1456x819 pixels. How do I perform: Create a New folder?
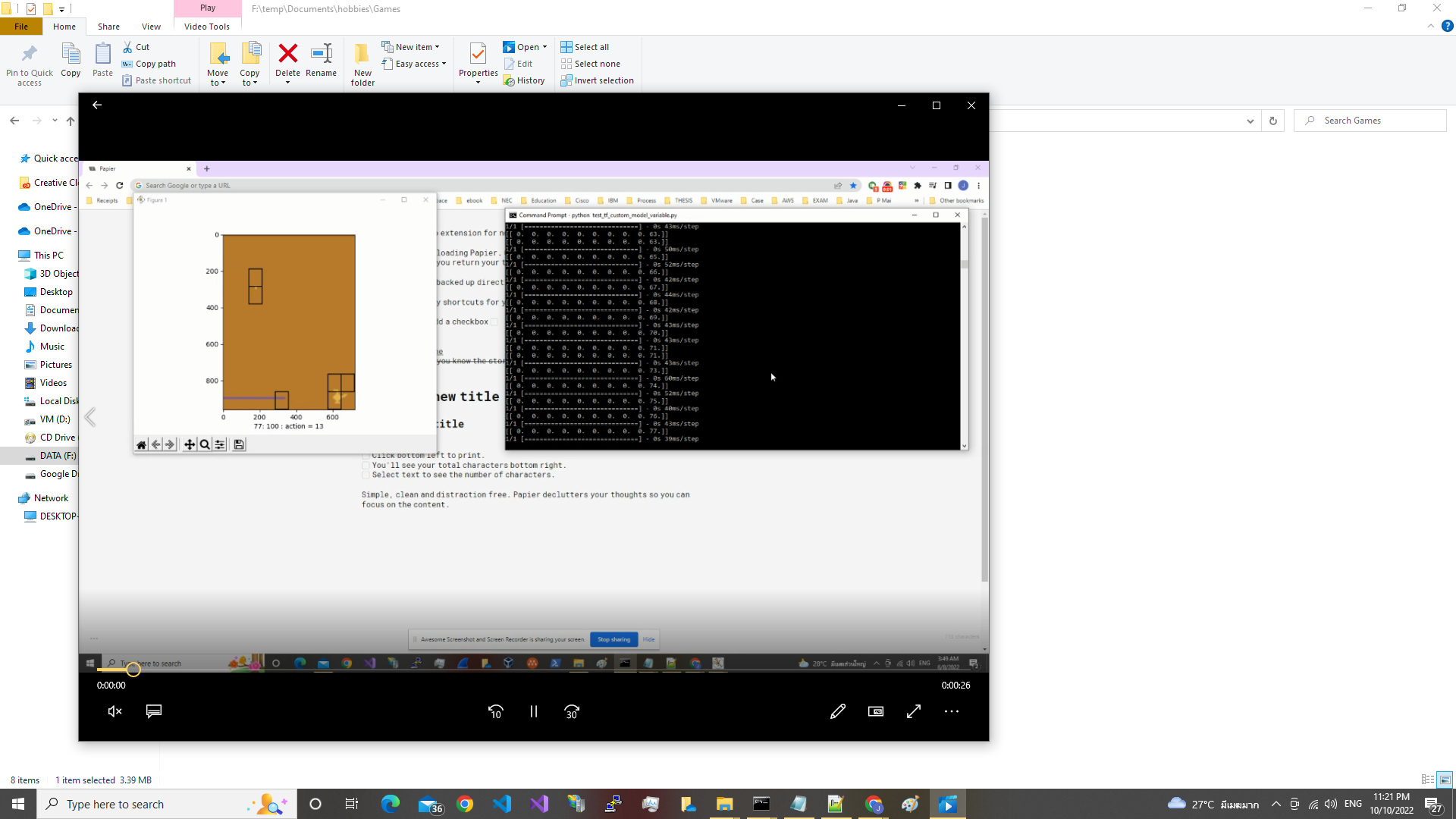362,64
